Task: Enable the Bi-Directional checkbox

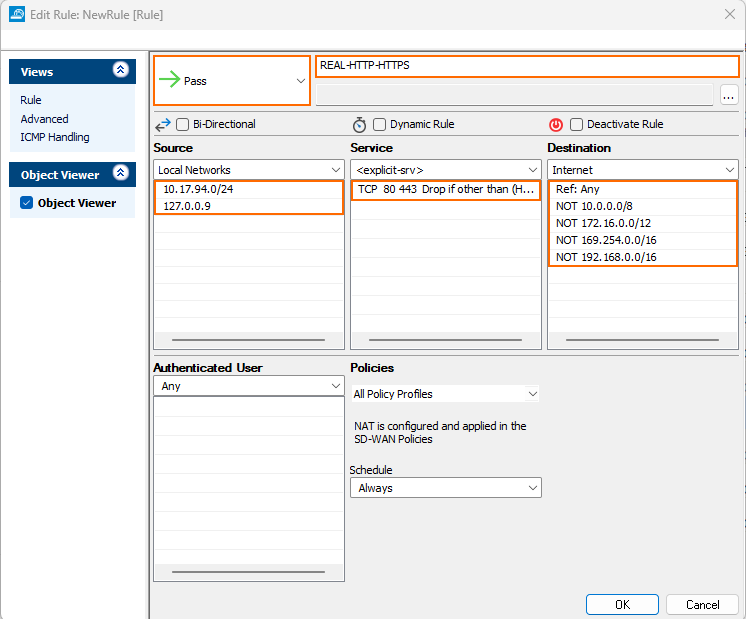Action: pos(183,125)
